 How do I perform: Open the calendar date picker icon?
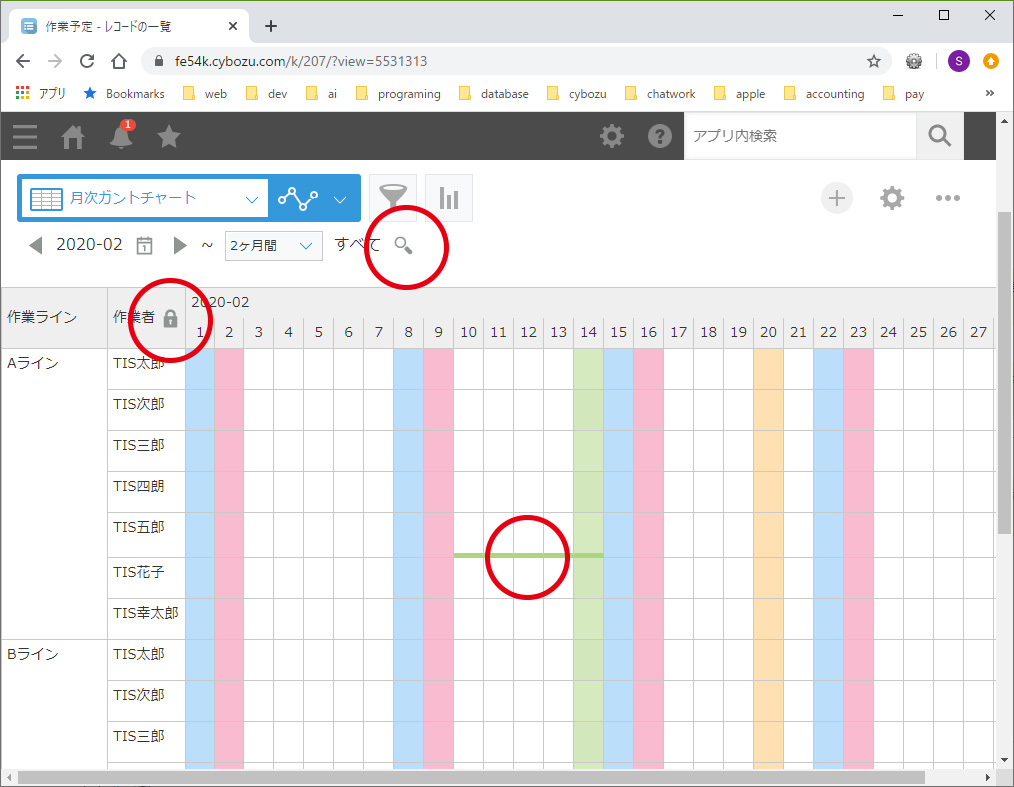(x=144, y=246)
